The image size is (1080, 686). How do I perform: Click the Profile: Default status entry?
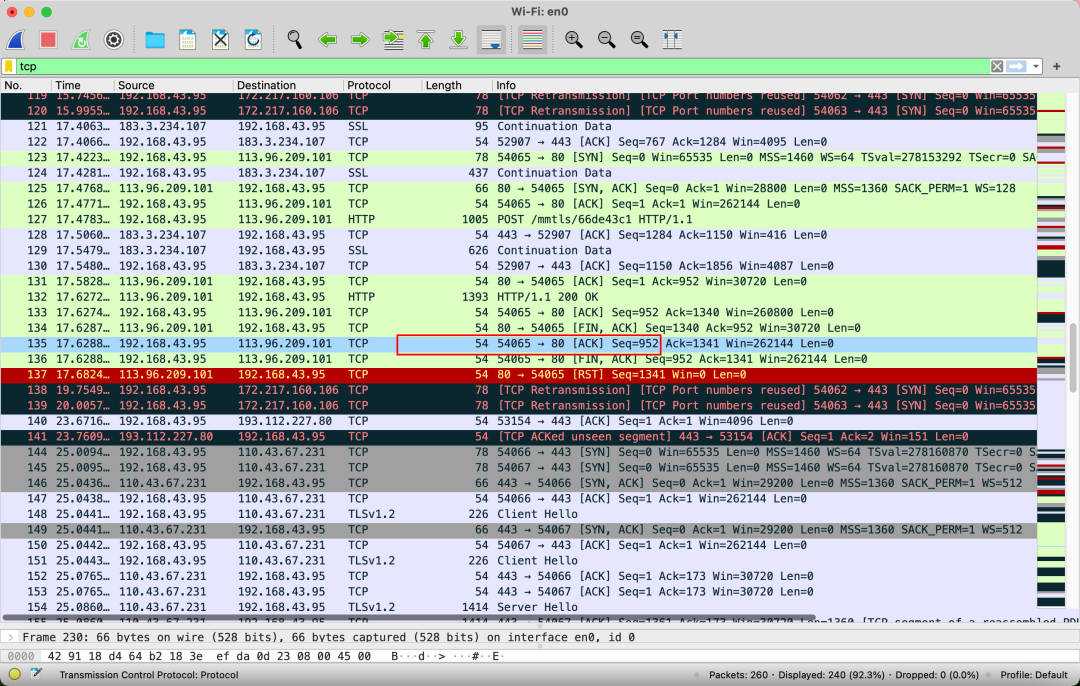1034,675
